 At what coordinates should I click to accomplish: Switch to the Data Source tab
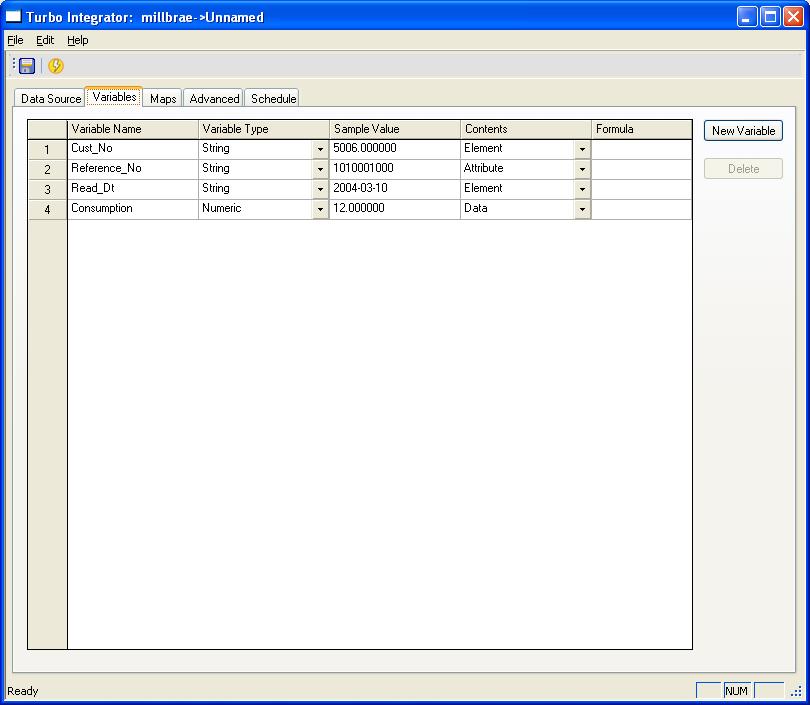[x=50, y=99]
